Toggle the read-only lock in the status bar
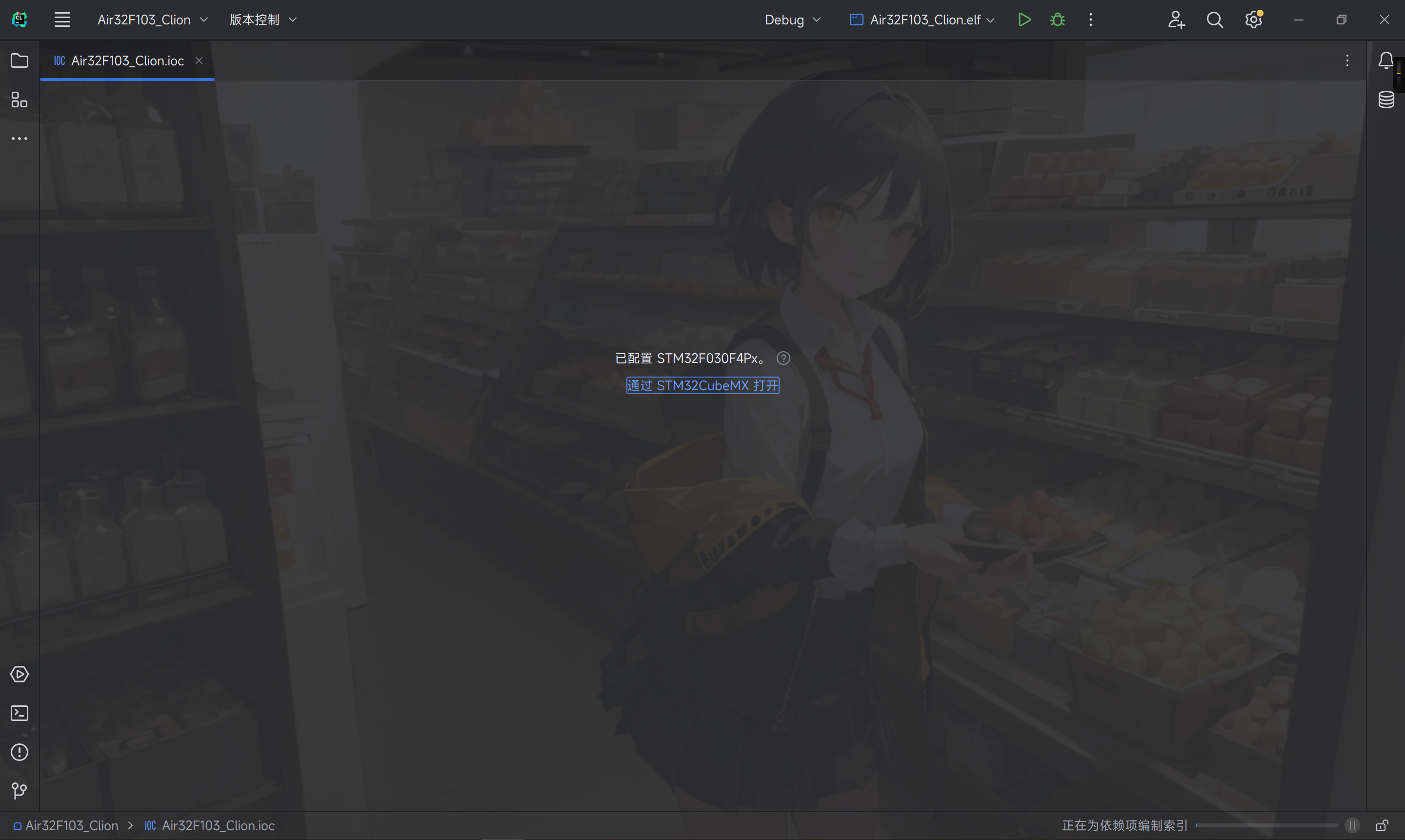The height and width of the screenshot is (840, 1405). pos(1382,825)
